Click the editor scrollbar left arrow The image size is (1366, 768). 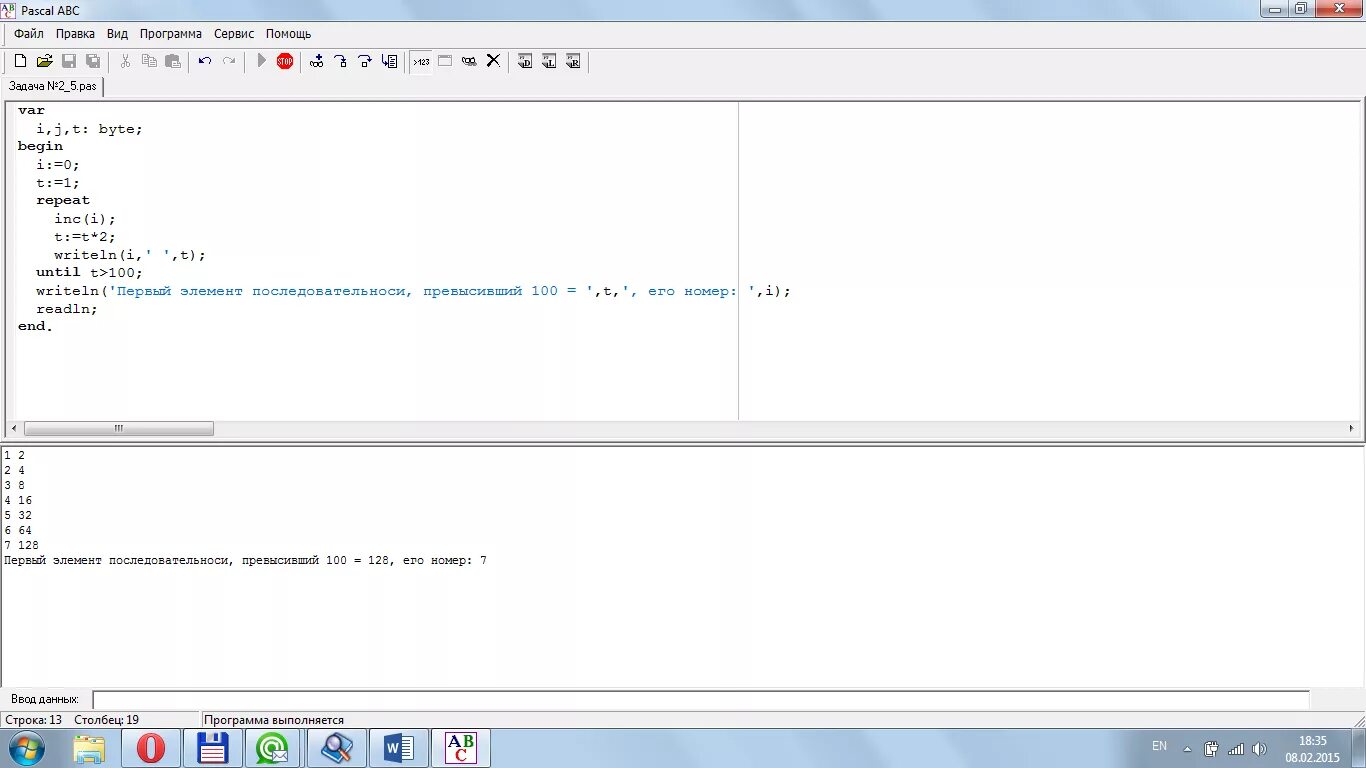(x=13, y=428)
